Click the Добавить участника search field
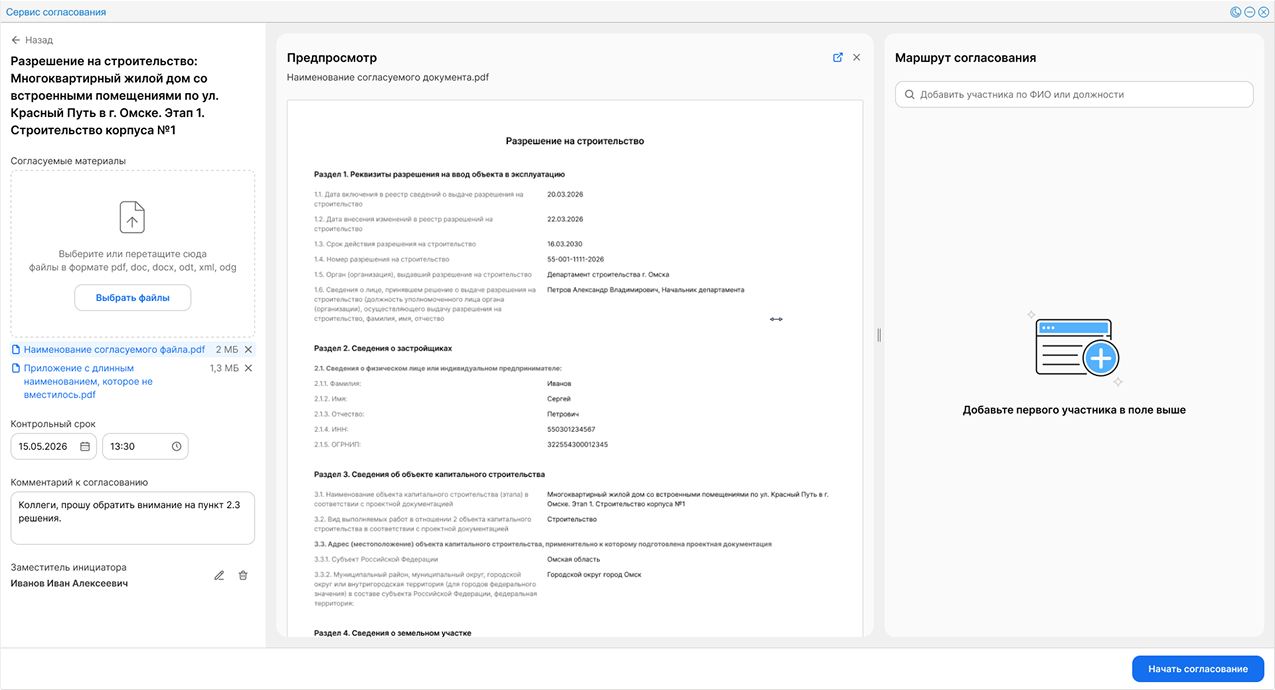 (1074, 94)
